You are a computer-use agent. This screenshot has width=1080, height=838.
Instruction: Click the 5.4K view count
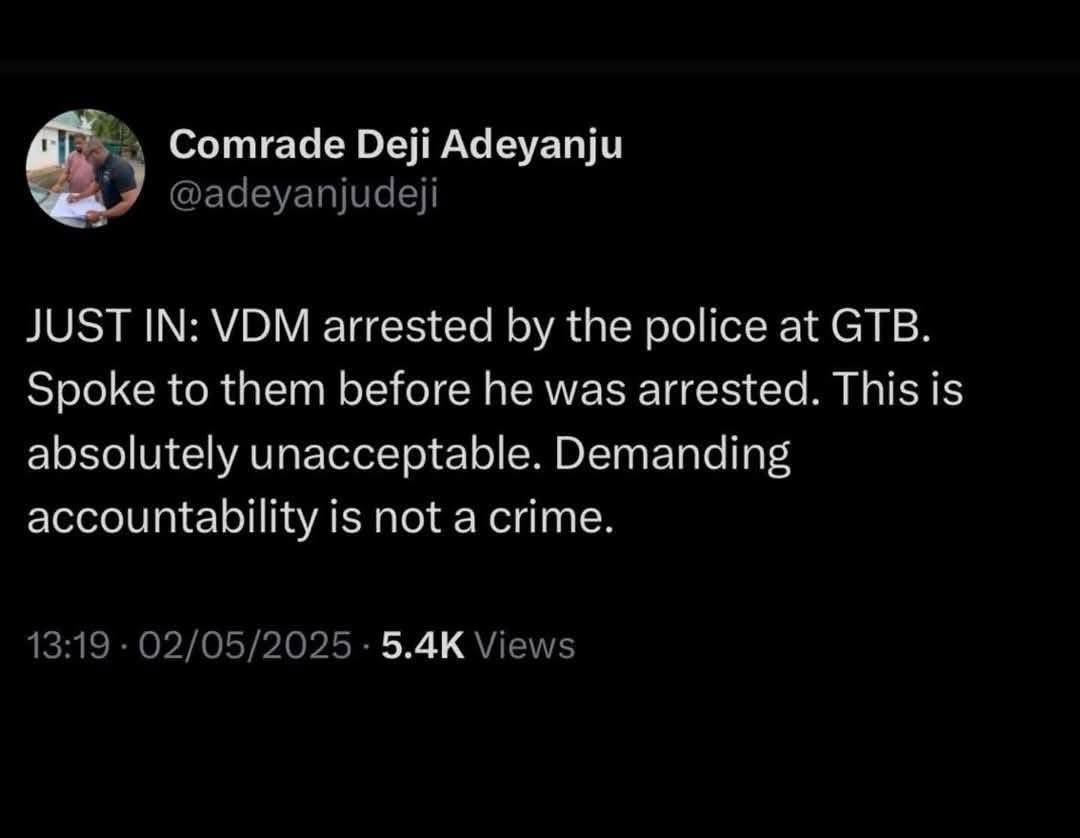pos(424,645)
